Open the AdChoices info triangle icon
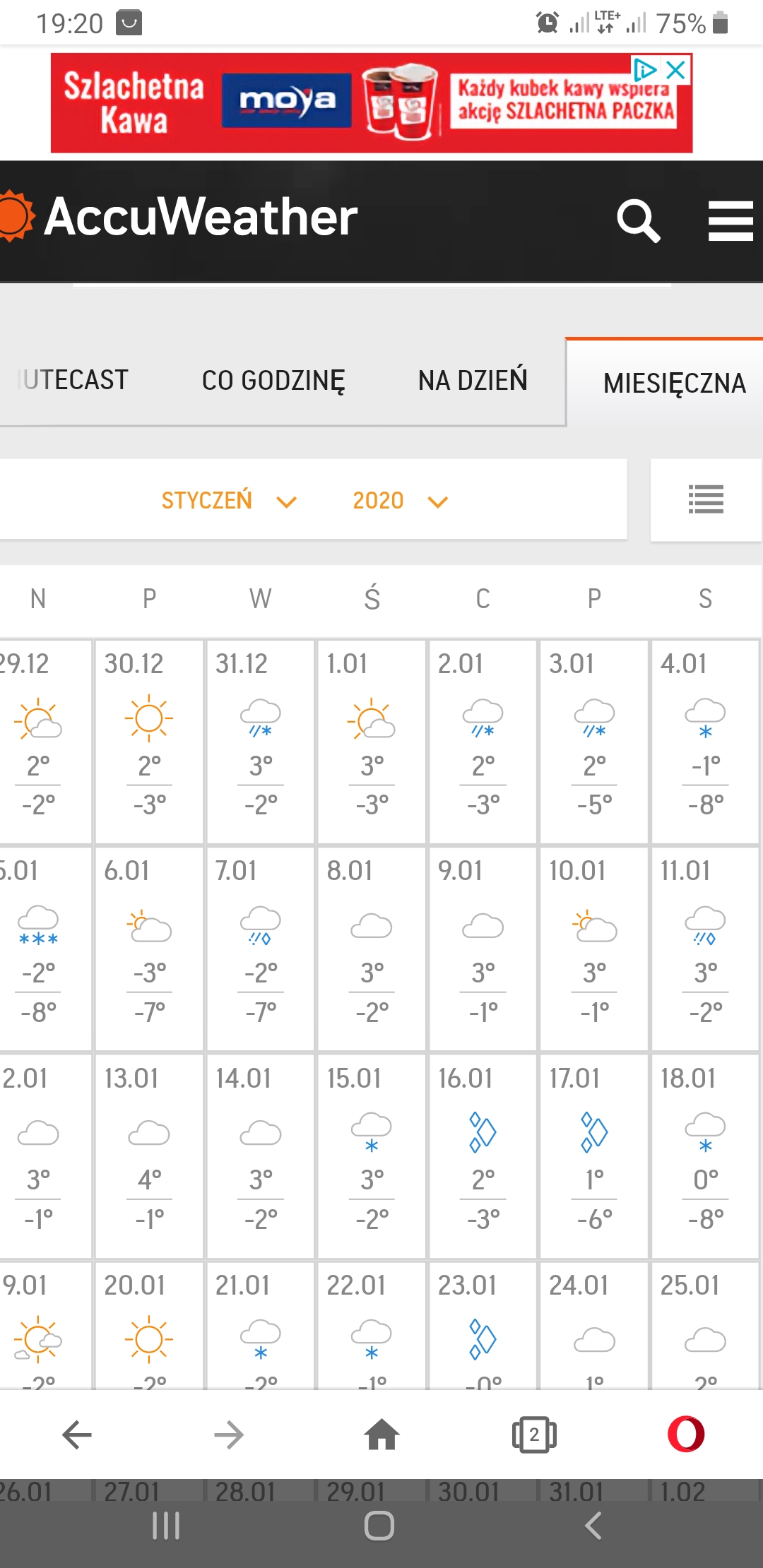The image size is (763, 1568). (644, 69)
